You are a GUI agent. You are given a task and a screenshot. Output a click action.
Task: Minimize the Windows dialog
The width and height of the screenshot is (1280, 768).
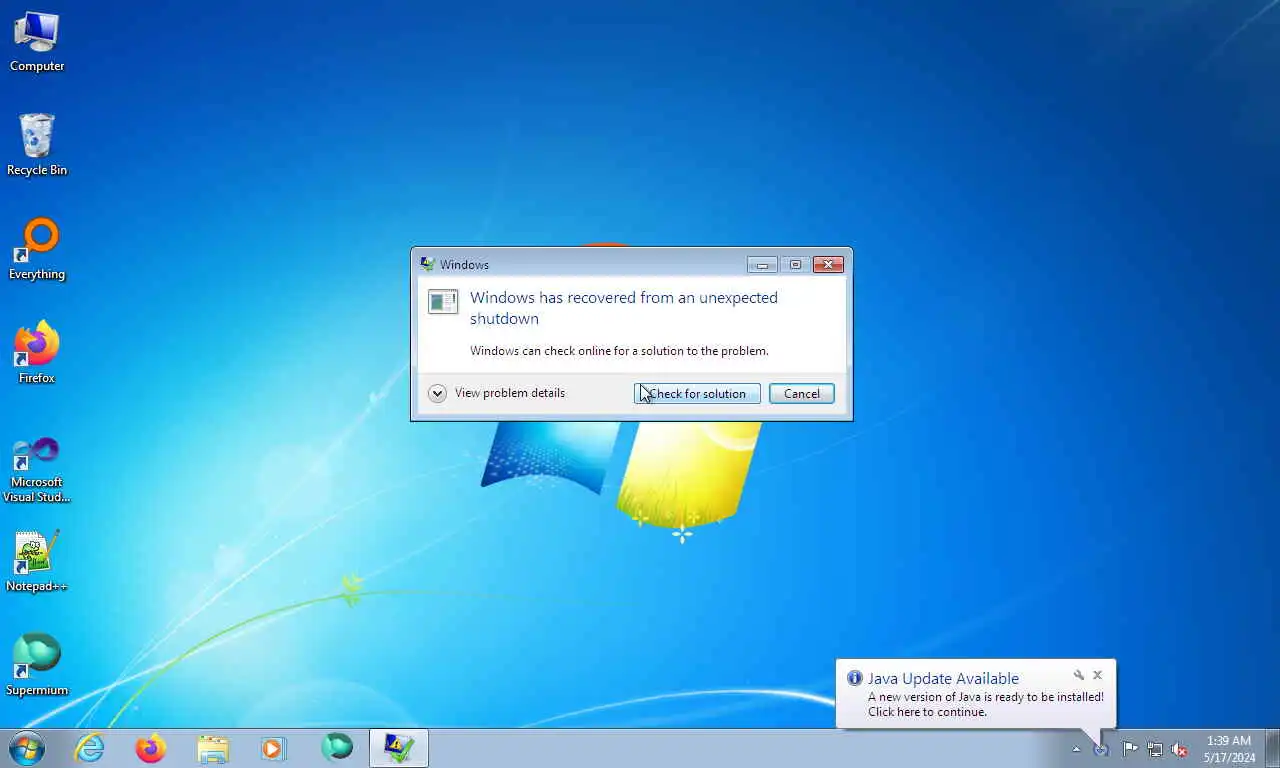[x=762, y=265]
